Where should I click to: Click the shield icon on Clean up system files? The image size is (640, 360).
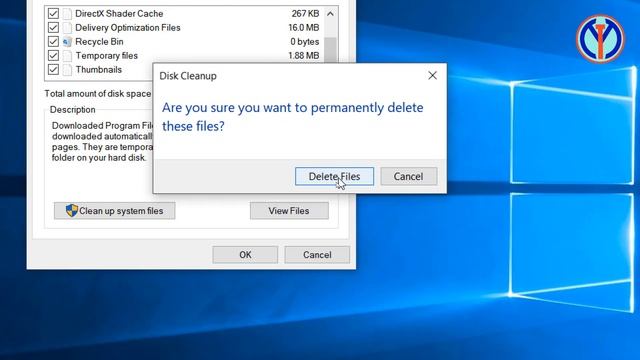pos(72,211)
